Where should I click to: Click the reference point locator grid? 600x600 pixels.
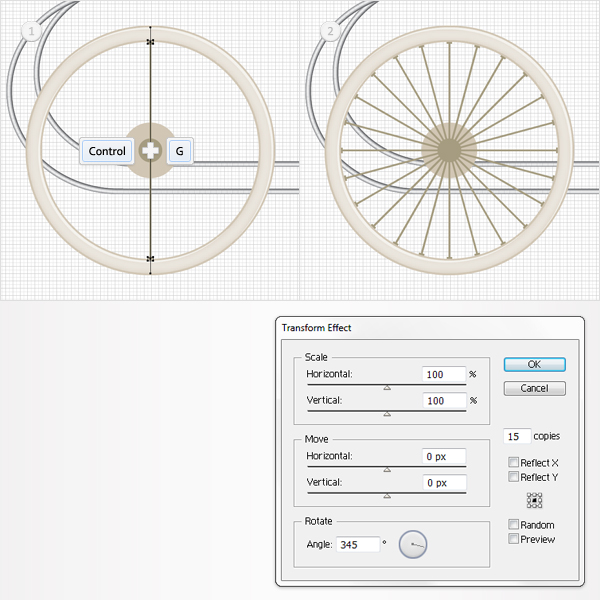point(534,500)
